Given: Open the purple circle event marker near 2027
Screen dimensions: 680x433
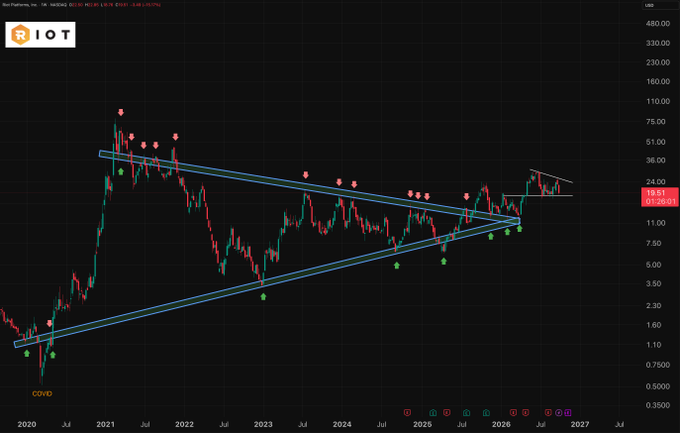Looking at the screenshot, I should 559,412.
